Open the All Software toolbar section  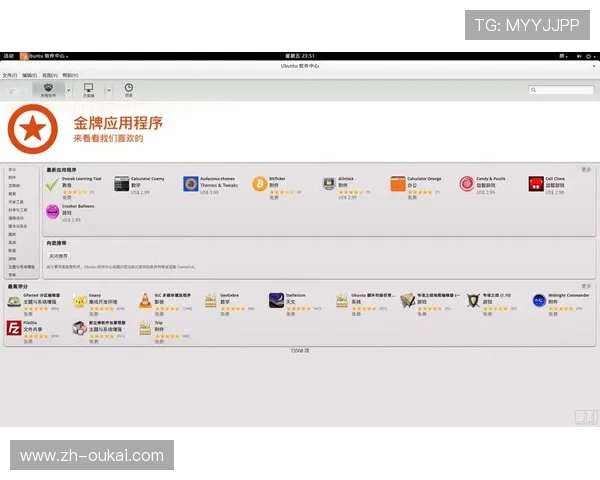(48, 90)
